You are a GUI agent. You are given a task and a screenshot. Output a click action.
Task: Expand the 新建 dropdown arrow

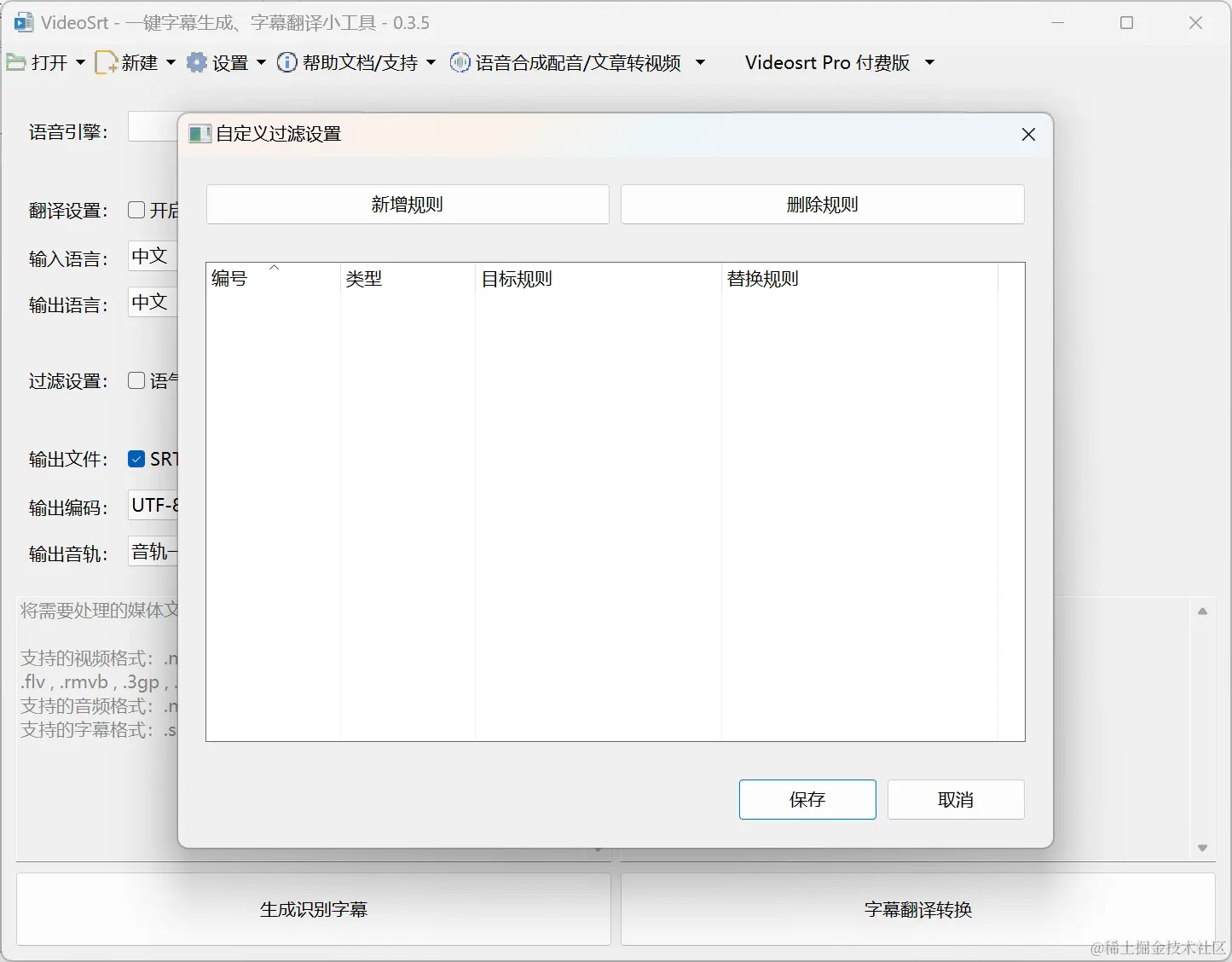(x=171, y=62)
